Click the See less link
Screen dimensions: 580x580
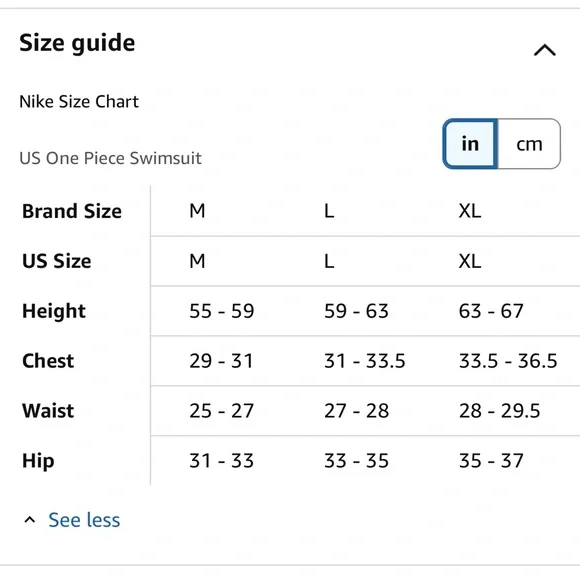point(84,520)
